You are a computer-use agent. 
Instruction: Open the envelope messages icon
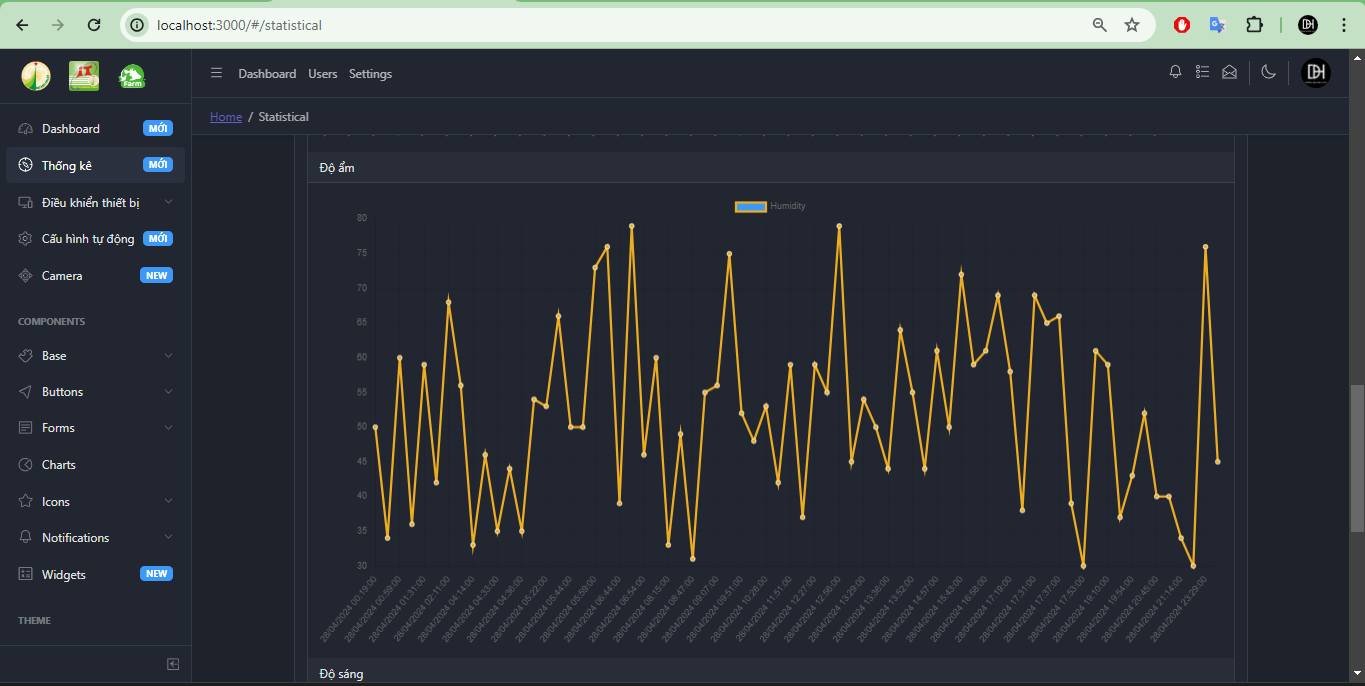tap(1230, 72)
